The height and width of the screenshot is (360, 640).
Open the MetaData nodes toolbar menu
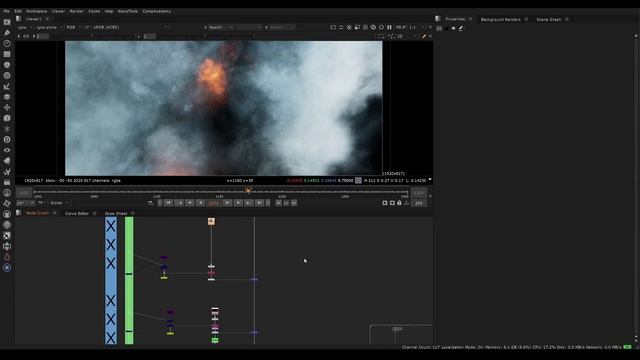point(7,161)
